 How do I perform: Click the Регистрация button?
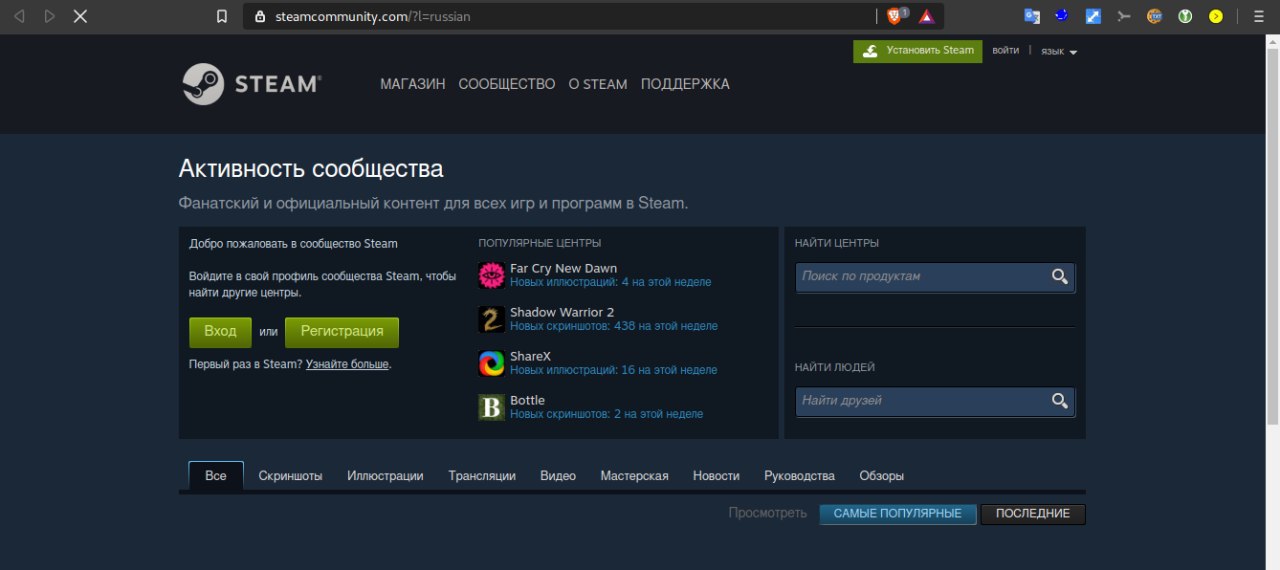point(342,332)
